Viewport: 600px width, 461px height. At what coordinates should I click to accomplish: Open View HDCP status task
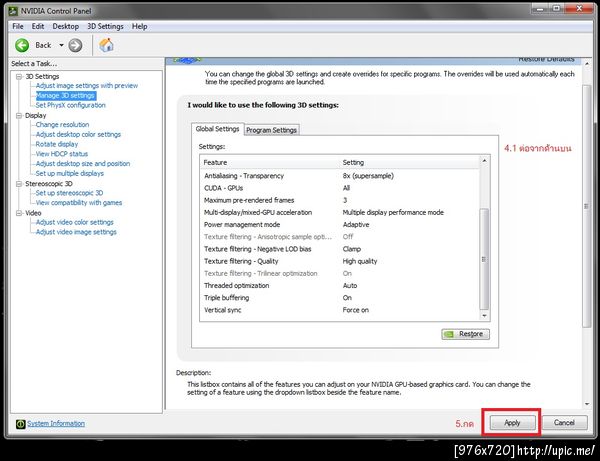[x=62, y=154]
